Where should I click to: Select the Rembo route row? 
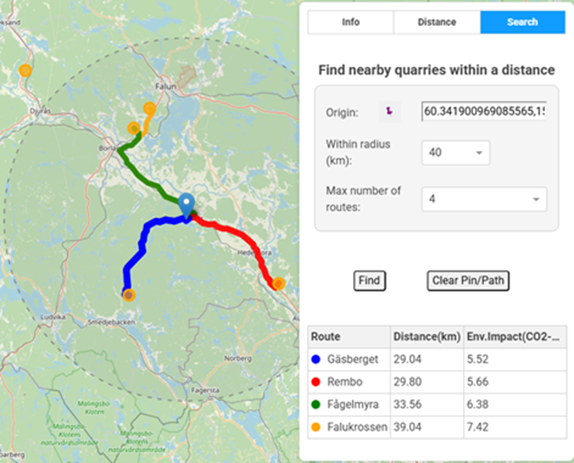[x=437, y=382]
